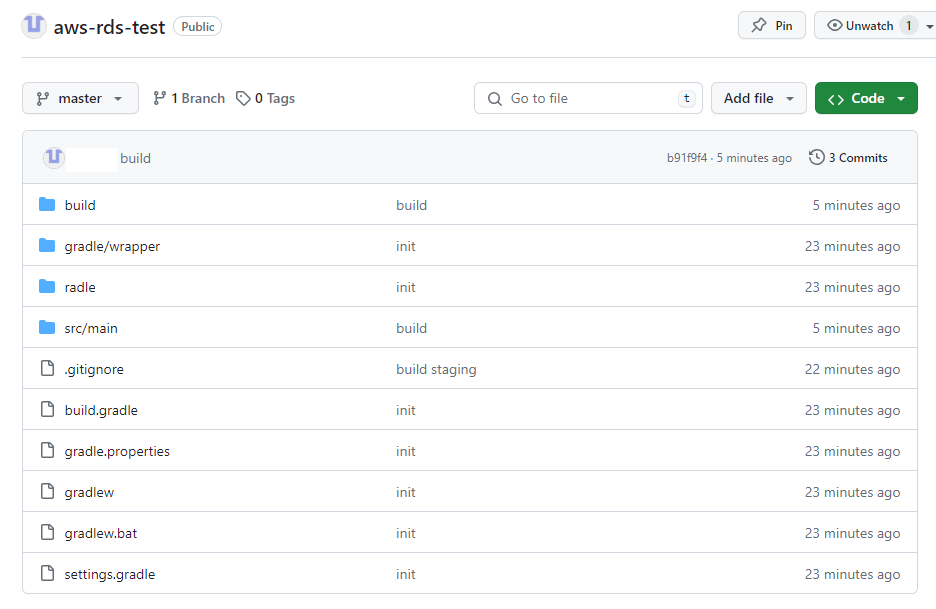Image resolution: width=936 pixels, height=609 pixels.
Task: Open the settings.gradle file name
Action: click(110, 574)
